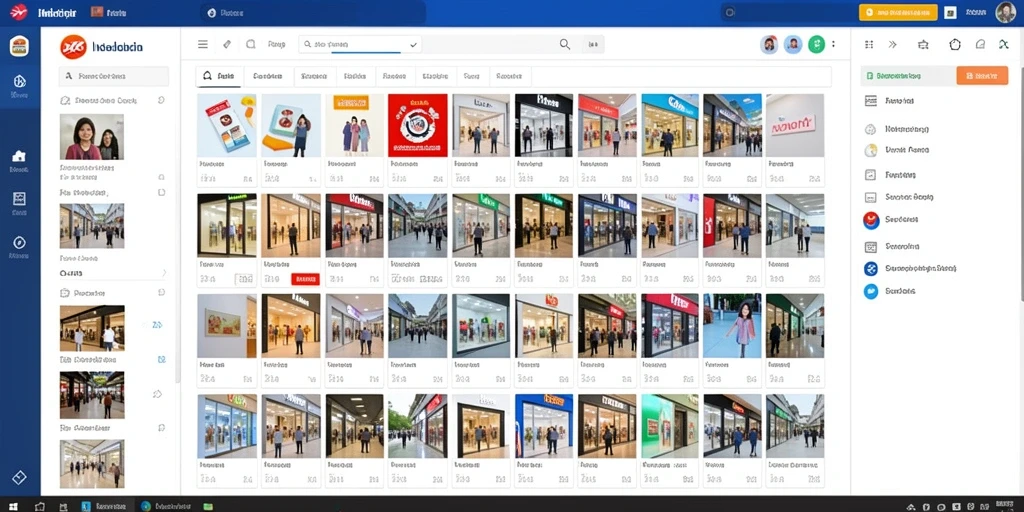This screenshot has width=1024, height=512.
Task: Click the yellow button in top bar
Action: pyautogui.click(x=898, y=12)
